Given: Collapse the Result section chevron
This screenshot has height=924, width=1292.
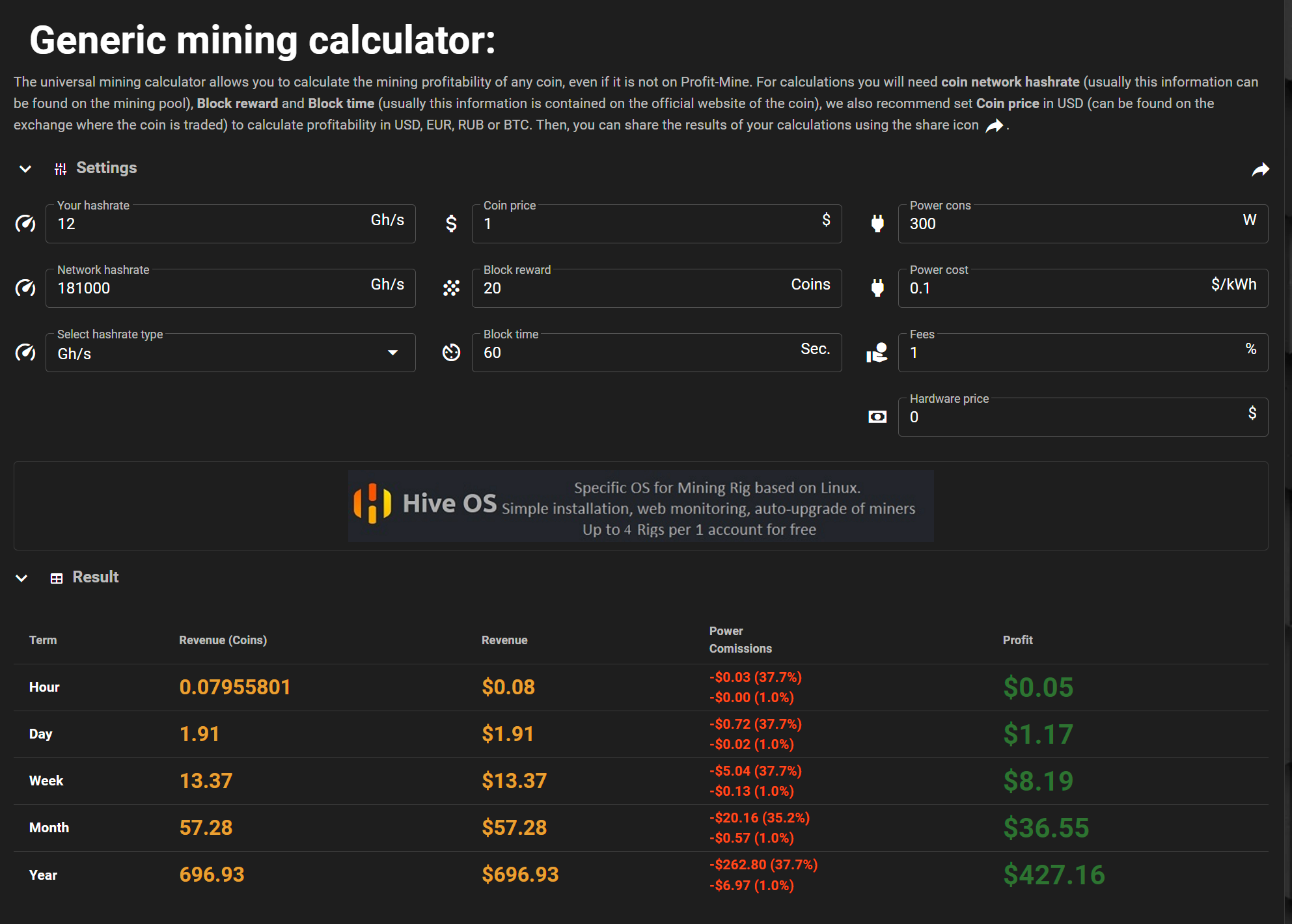Looking at the screenshot, I should [21, 578].
